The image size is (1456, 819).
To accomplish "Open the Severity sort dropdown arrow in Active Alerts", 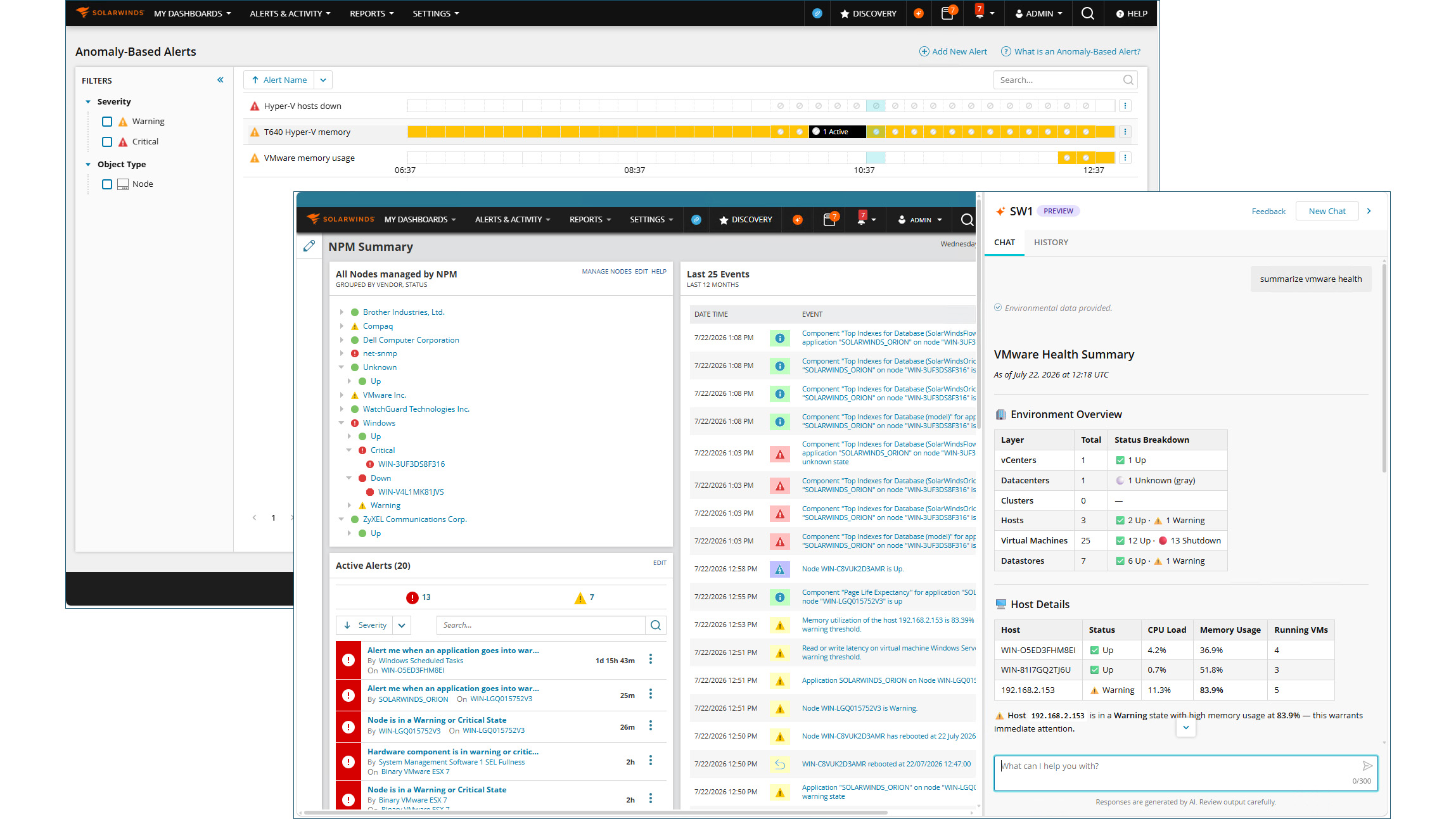I will pyautogui.click(x=402, y=625).
